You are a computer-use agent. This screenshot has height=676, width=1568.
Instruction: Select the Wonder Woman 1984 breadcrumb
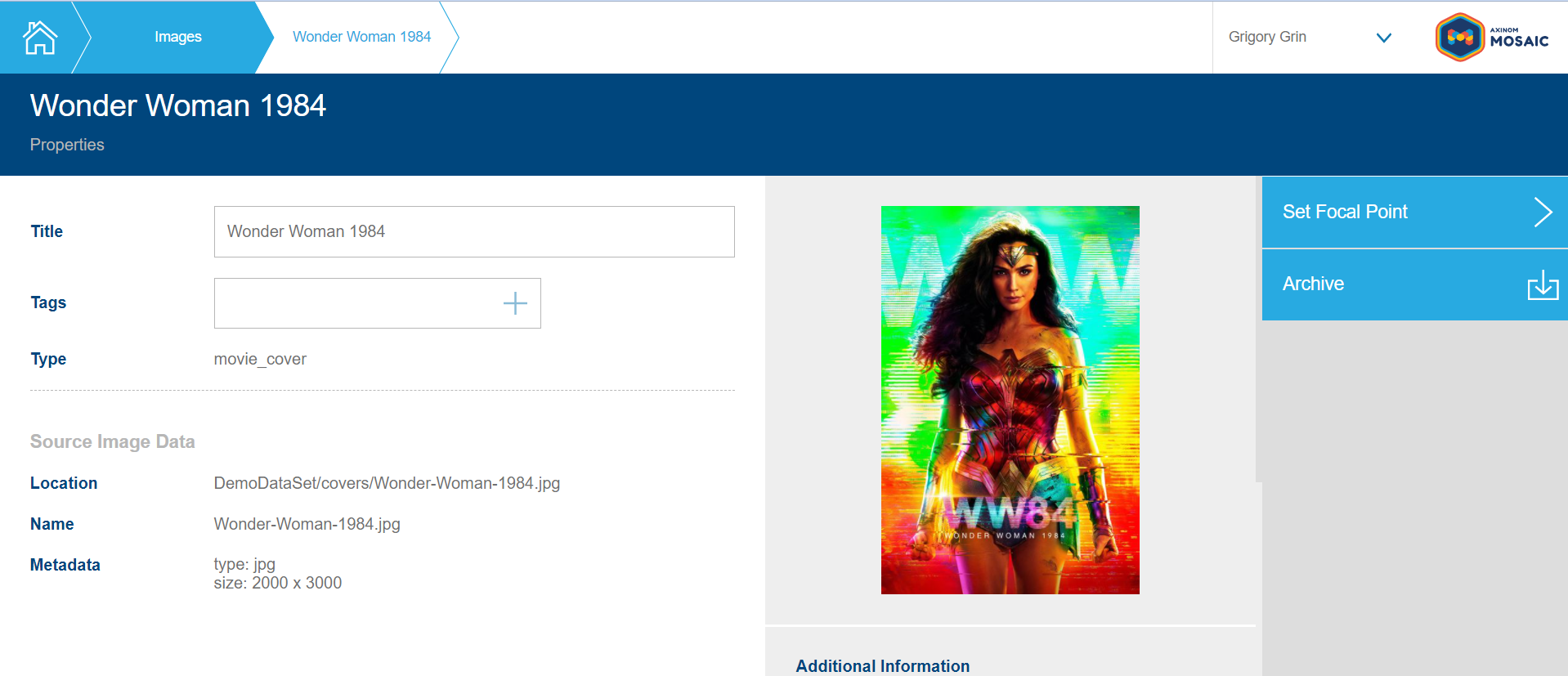(x=361, y=37)
